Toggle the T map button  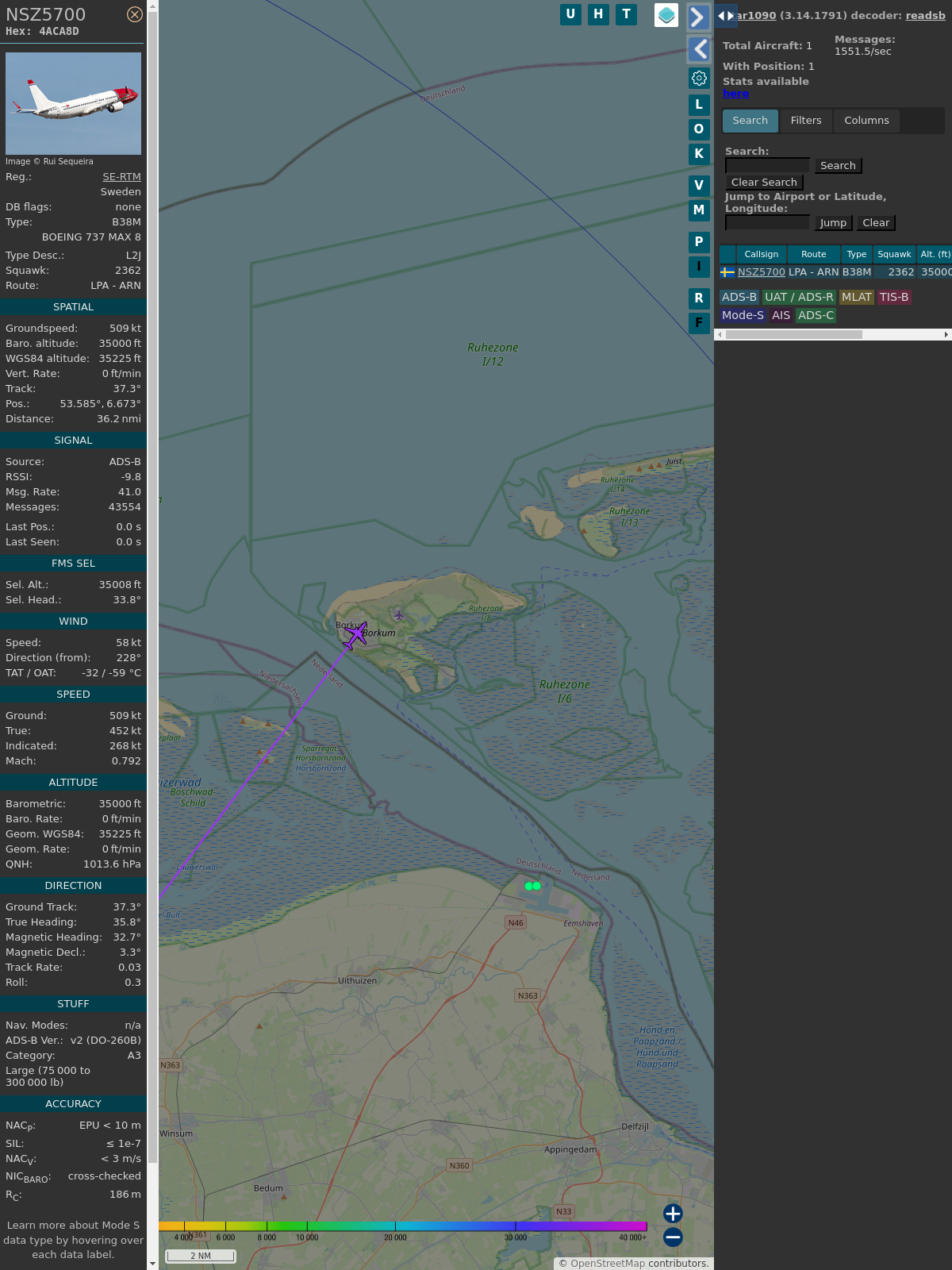(x=626, y=14)
